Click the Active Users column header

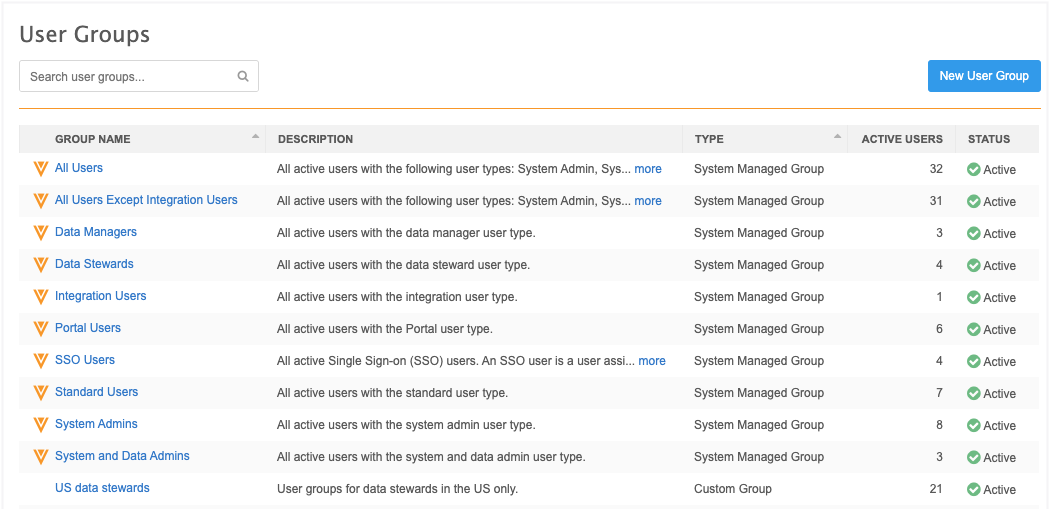pos(901,139)
